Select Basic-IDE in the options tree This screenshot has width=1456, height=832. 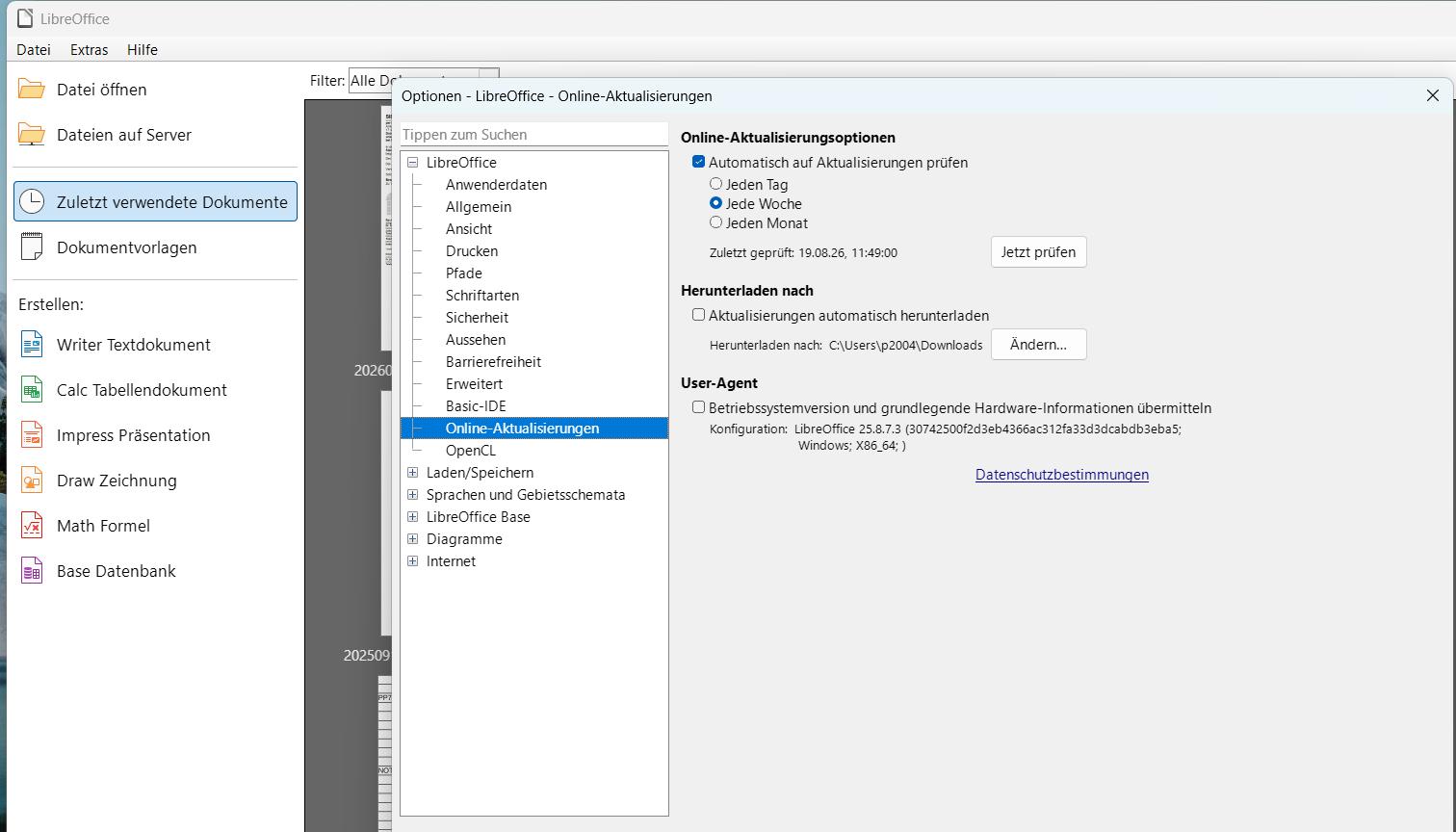pos(476,406)
